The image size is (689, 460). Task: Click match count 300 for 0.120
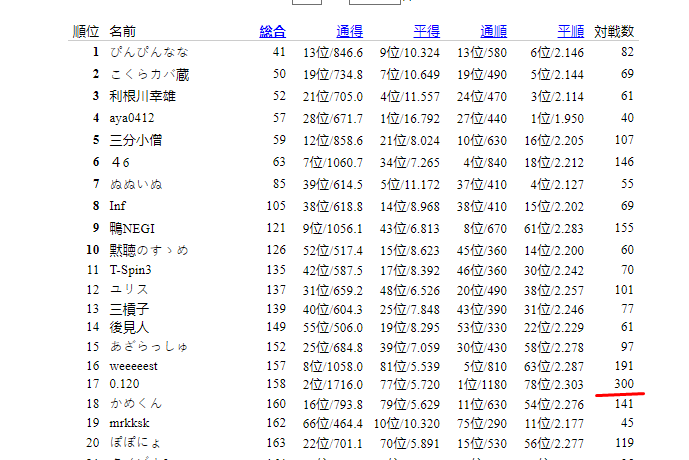click(x=624, y=384)
